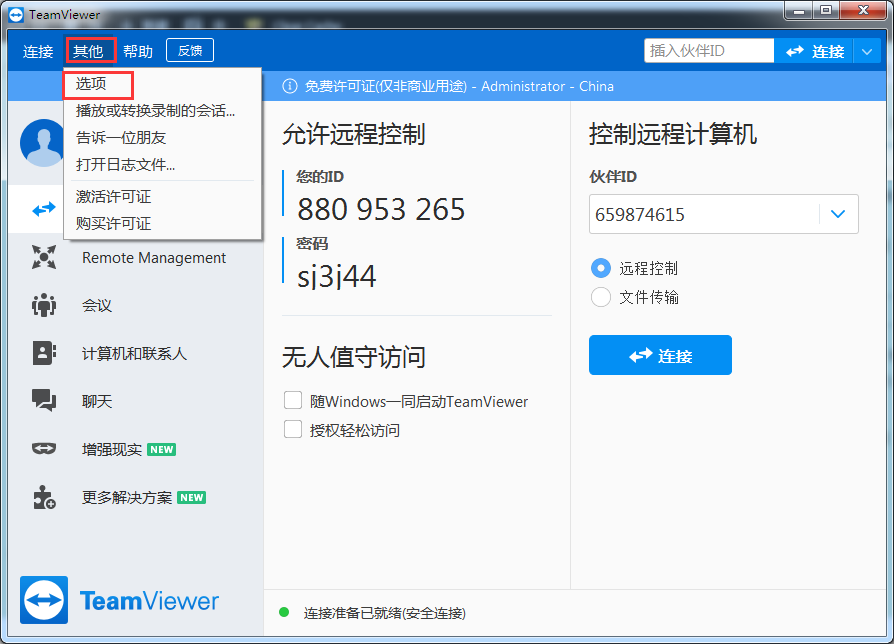Select the 远程控制 radio button
Image resolution: width=894 pixels, height=644 pixels.
point(600,268)
